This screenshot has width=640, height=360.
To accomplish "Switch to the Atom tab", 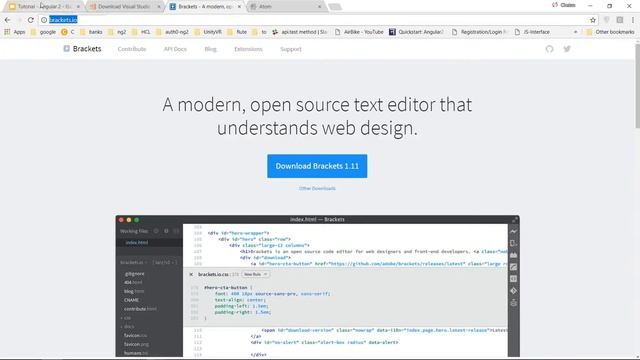I will [286, 7].
